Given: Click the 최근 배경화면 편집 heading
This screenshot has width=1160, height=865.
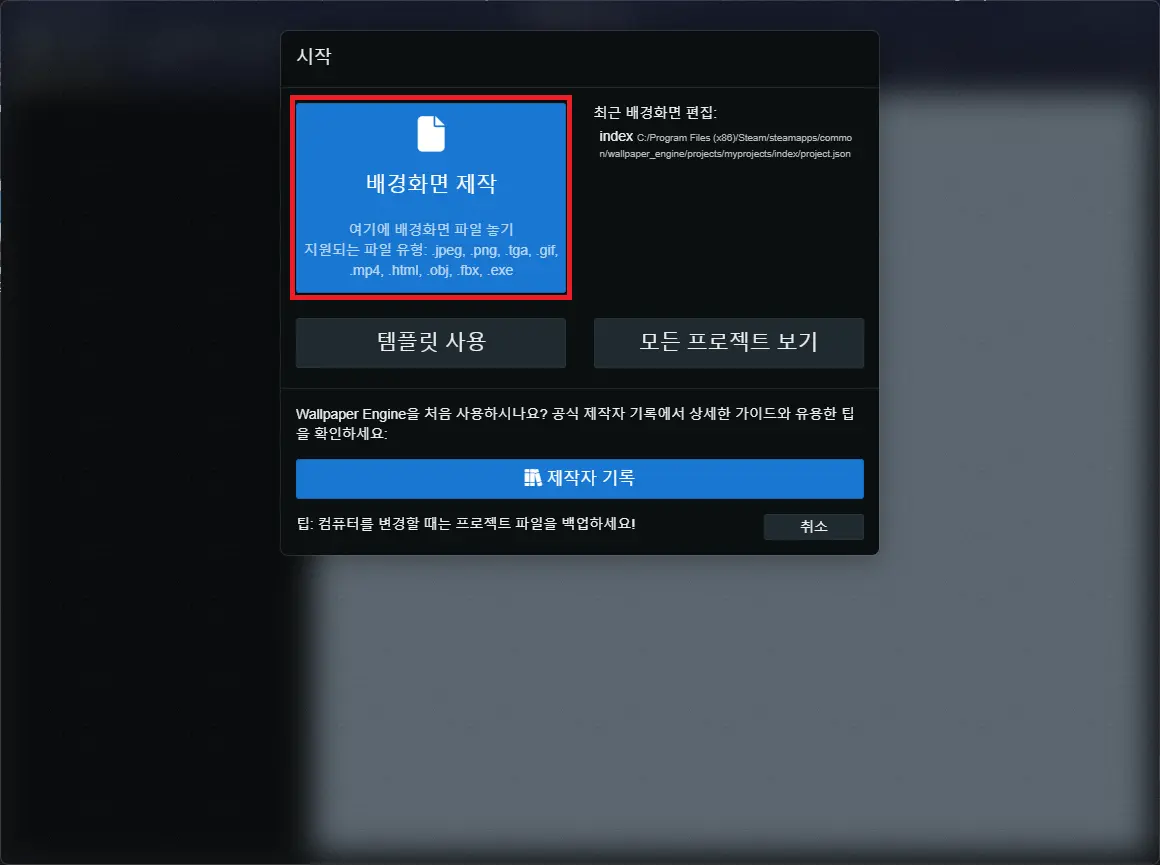Looking at the screenshot, I should point(655,112).
